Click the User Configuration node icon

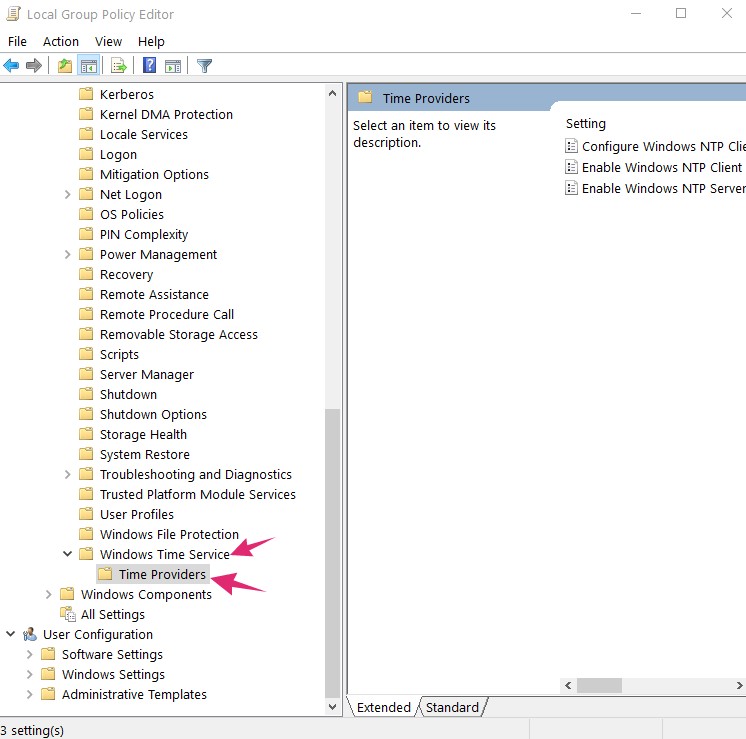click(x=30, y=634)
